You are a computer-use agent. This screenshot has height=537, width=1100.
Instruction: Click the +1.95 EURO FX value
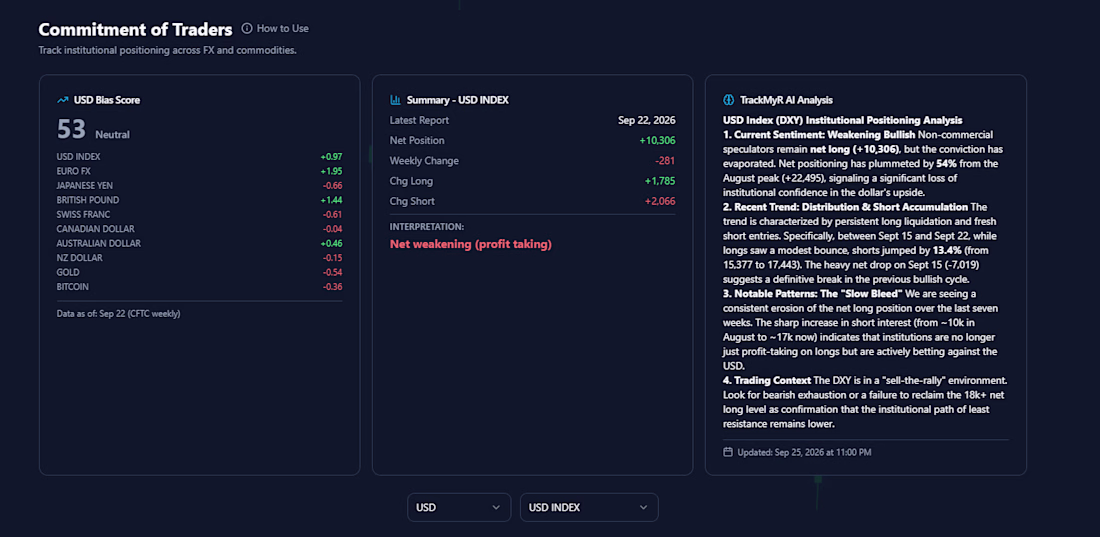point(331,171)
